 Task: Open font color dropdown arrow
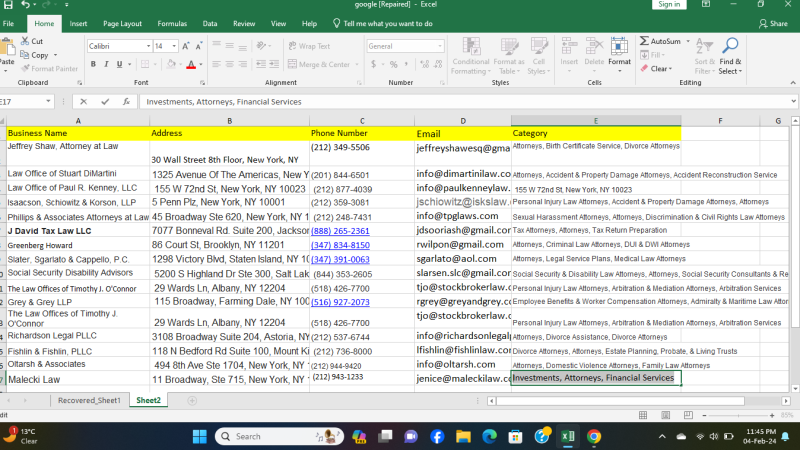tap(201, 64)
